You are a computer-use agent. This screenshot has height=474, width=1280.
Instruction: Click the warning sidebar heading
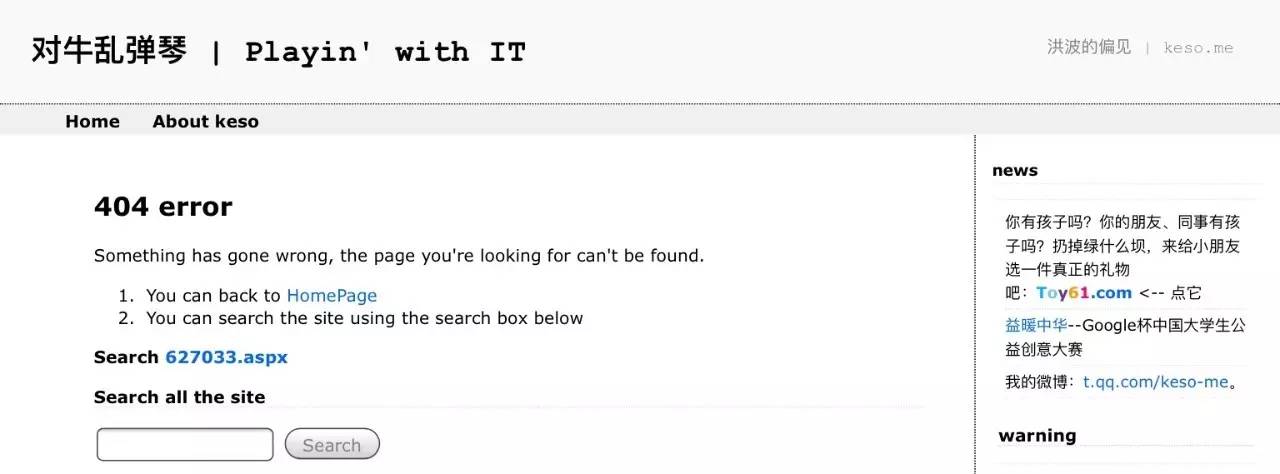point(1037,435)
